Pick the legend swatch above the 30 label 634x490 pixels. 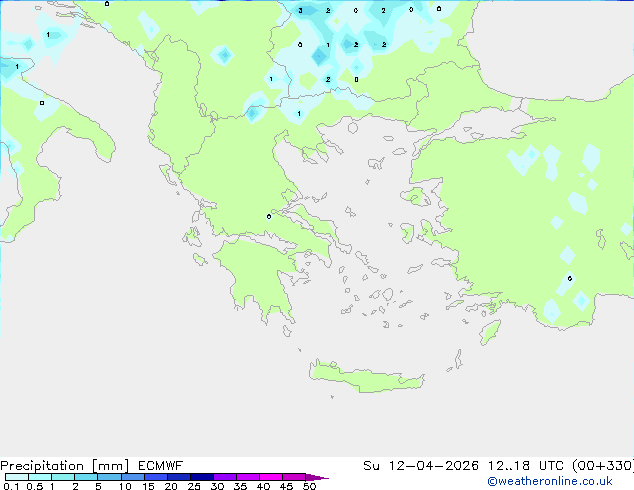tap(224, 478)
